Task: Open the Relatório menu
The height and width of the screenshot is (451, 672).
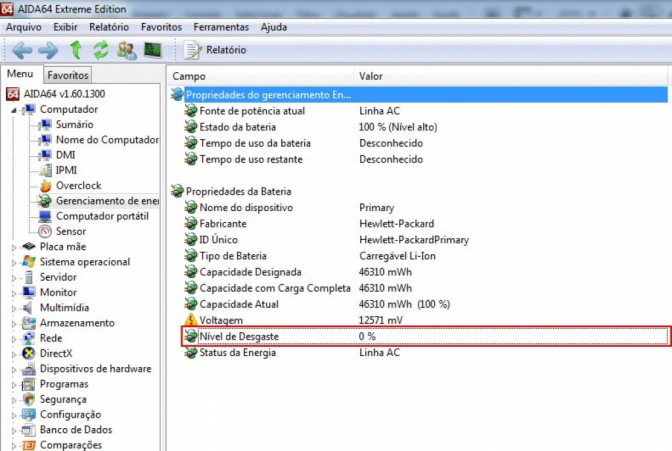Action: [109, 27]
